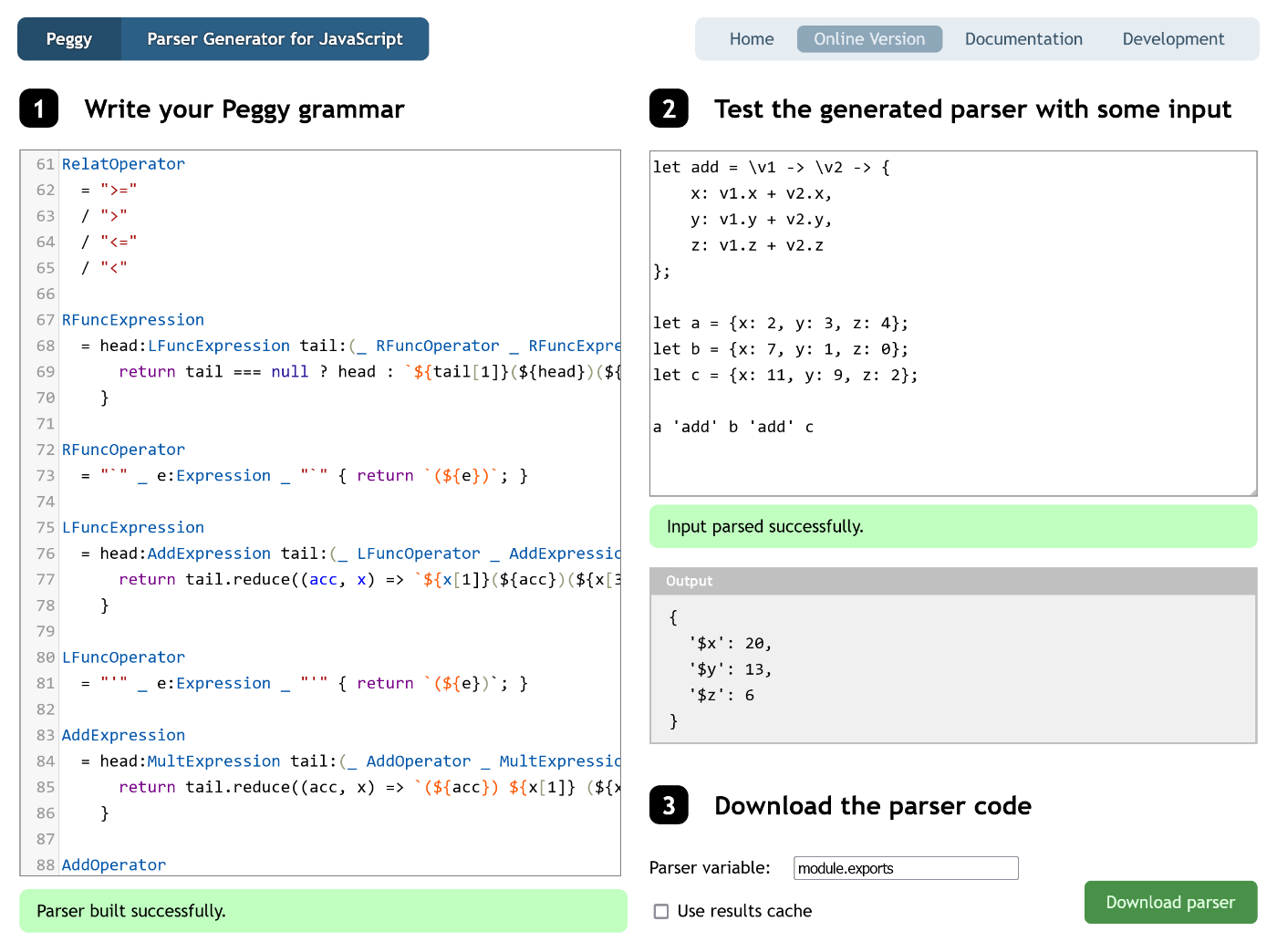
Task: Click the 'Write your Peggy grammar' heading
Action: coord(244,109)
